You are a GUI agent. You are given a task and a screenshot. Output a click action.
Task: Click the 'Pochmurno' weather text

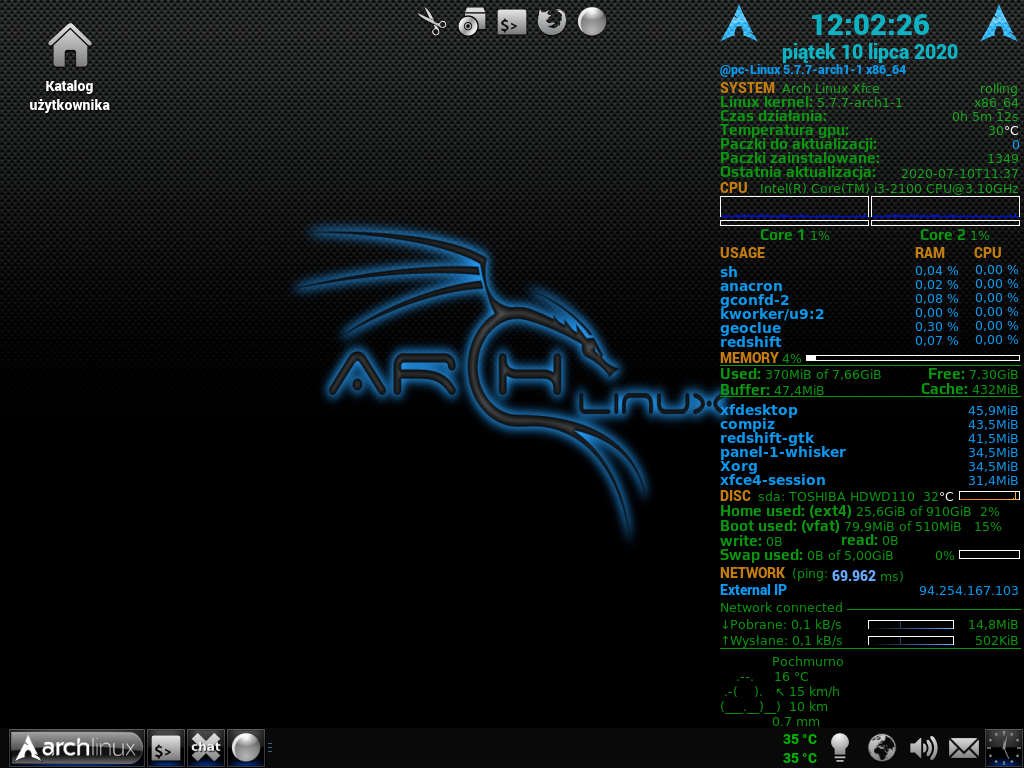[807, 662]
